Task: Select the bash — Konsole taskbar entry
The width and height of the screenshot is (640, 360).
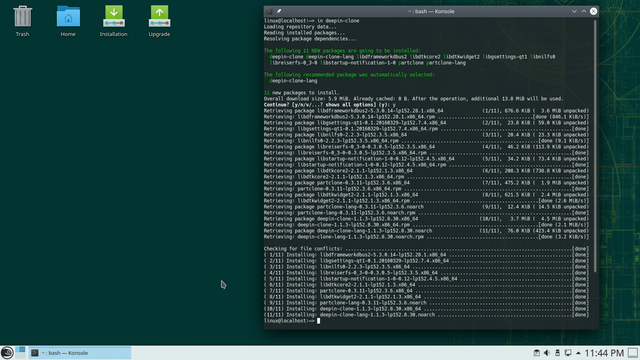Action: point(80,353)
